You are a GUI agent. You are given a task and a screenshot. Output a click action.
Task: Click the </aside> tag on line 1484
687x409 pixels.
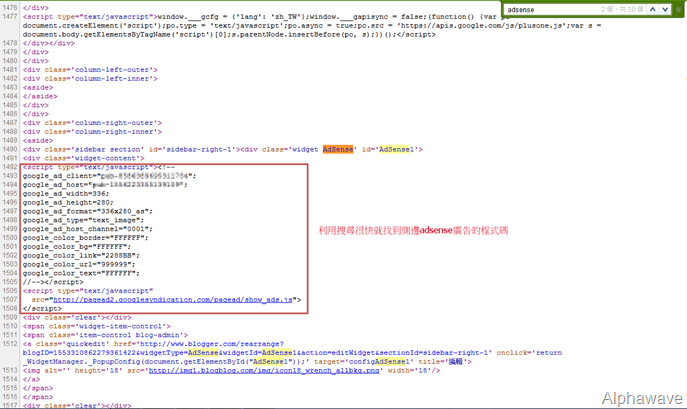coord(40,96)
